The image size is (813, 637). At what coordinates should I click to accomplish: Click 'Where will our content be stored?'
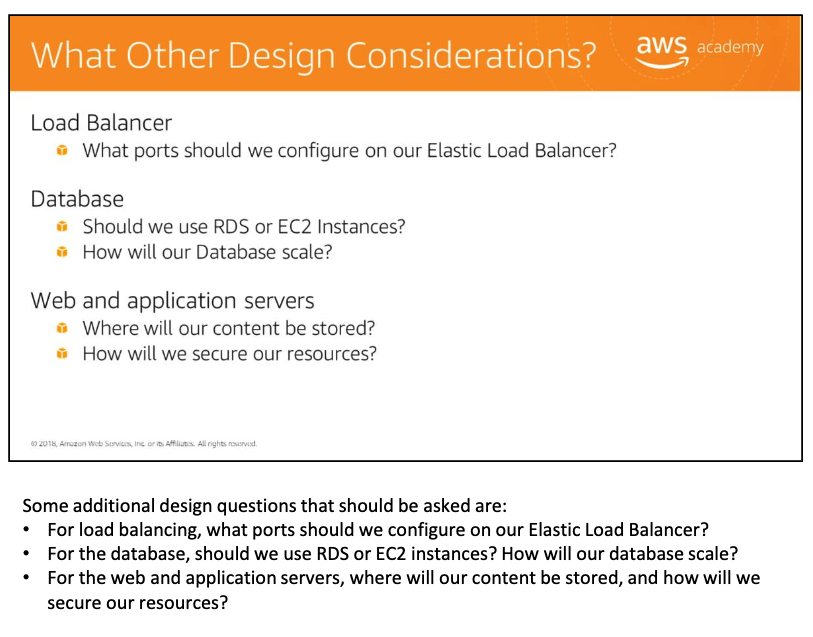click(x=229, y=328)
